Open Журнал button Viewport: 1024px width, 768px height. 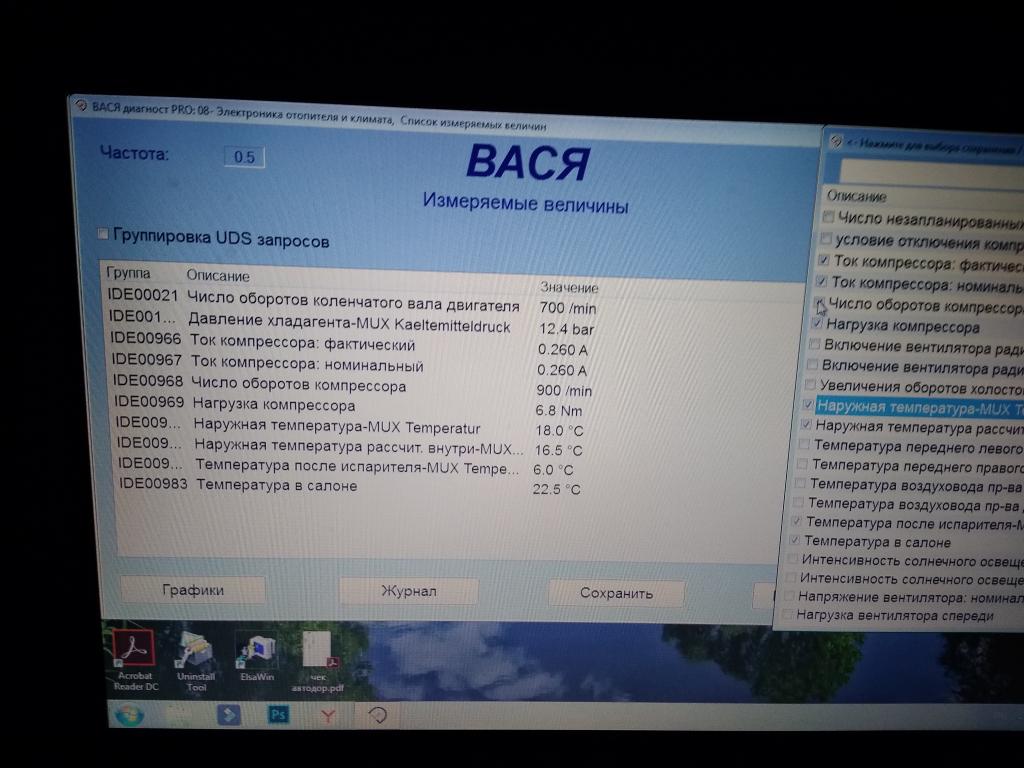409,592
